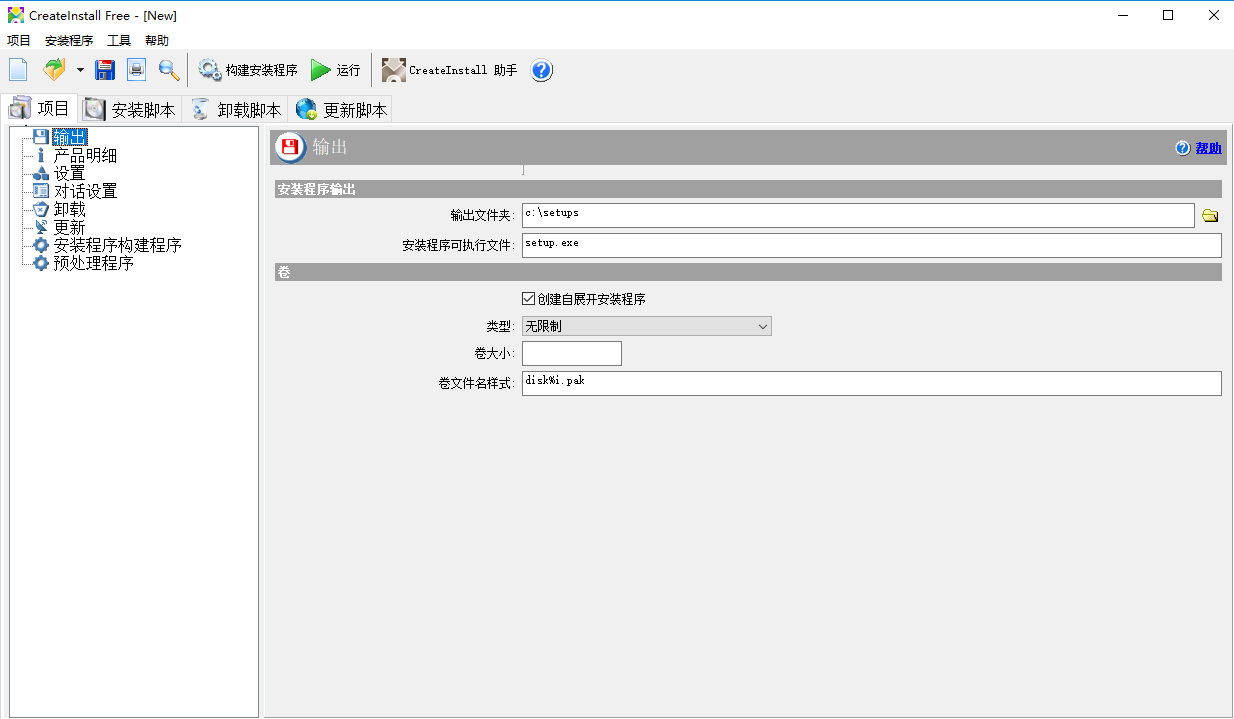1234x719 pixels.
Task: Click the print icon on the toolbar
Action: tap(135, 69)
